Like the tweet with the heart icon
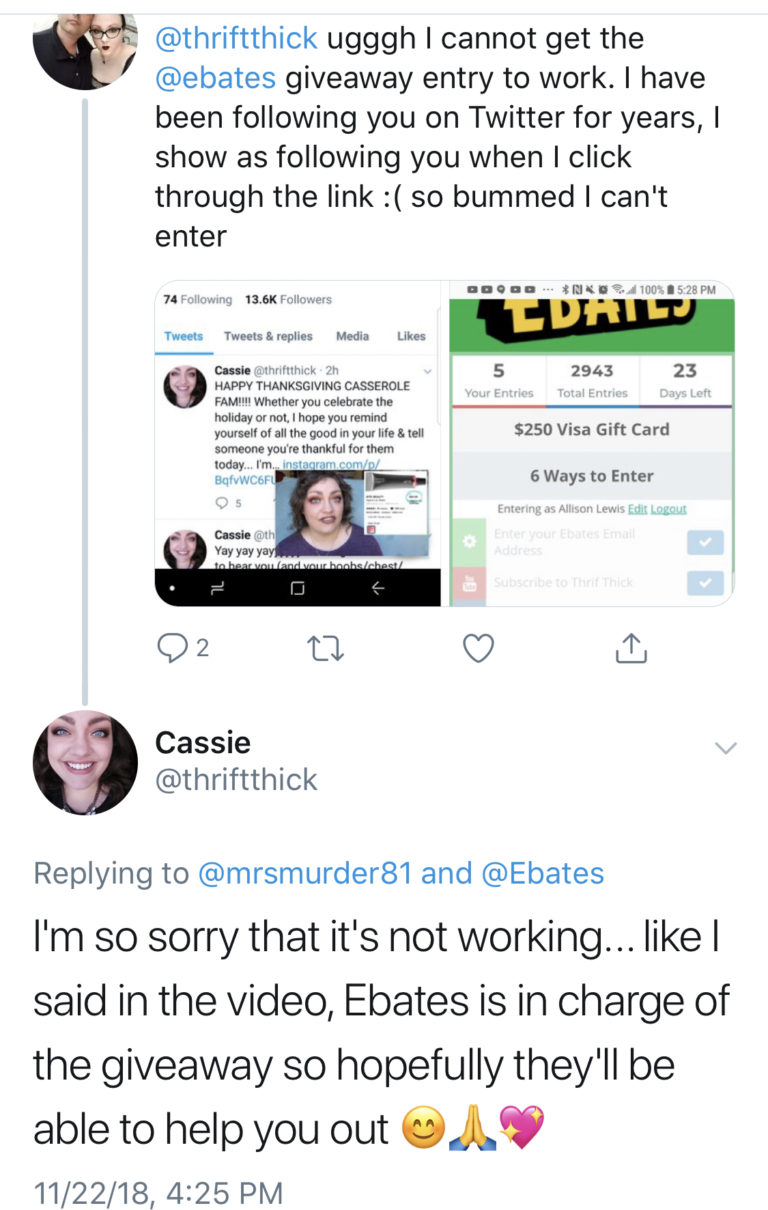The image size is (768, 1210). (480, 649)
